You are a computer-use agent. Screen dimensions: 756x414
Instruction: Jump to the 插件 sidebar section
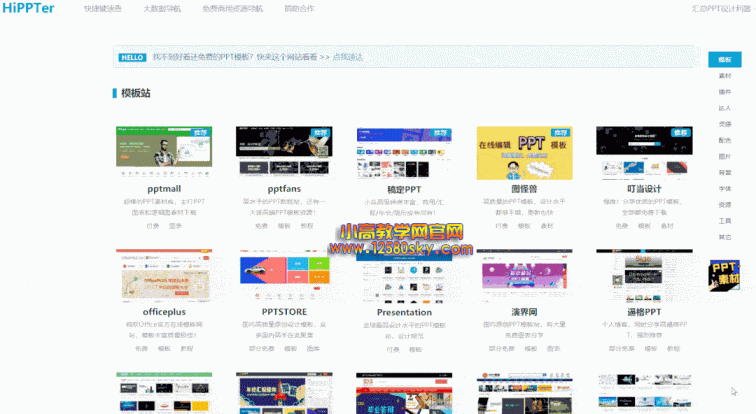click(725, 92)
